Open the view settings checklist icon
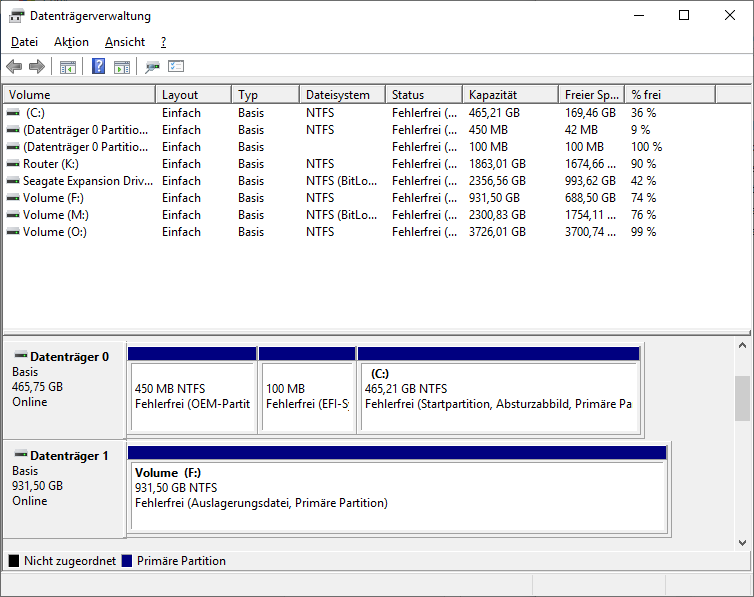The width and height of the screenshot is (754, 597). pyautogui.click(x=176, y=66)
